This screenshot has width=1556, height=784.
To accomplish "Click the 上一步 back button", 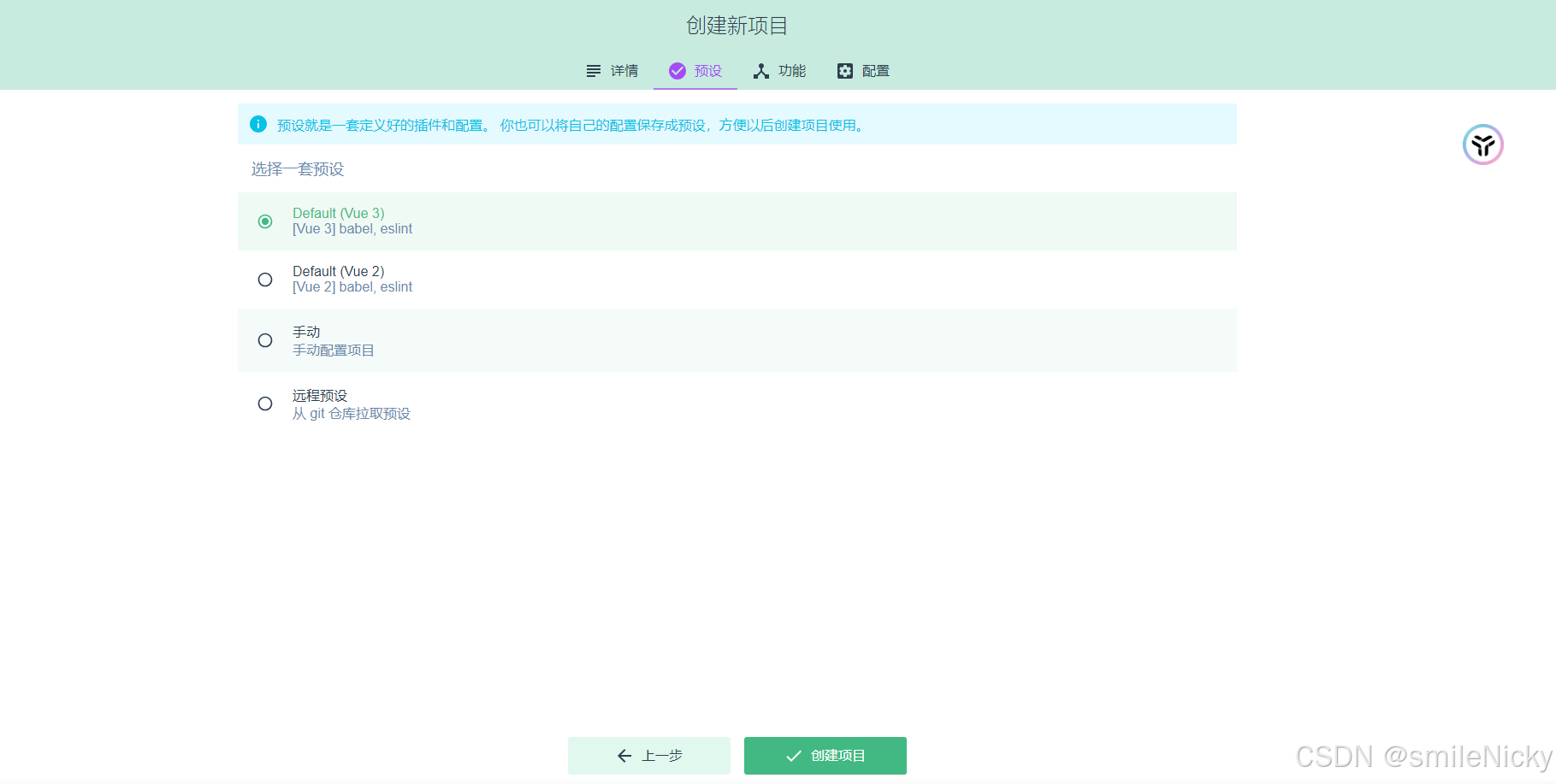I will (649, 756).
